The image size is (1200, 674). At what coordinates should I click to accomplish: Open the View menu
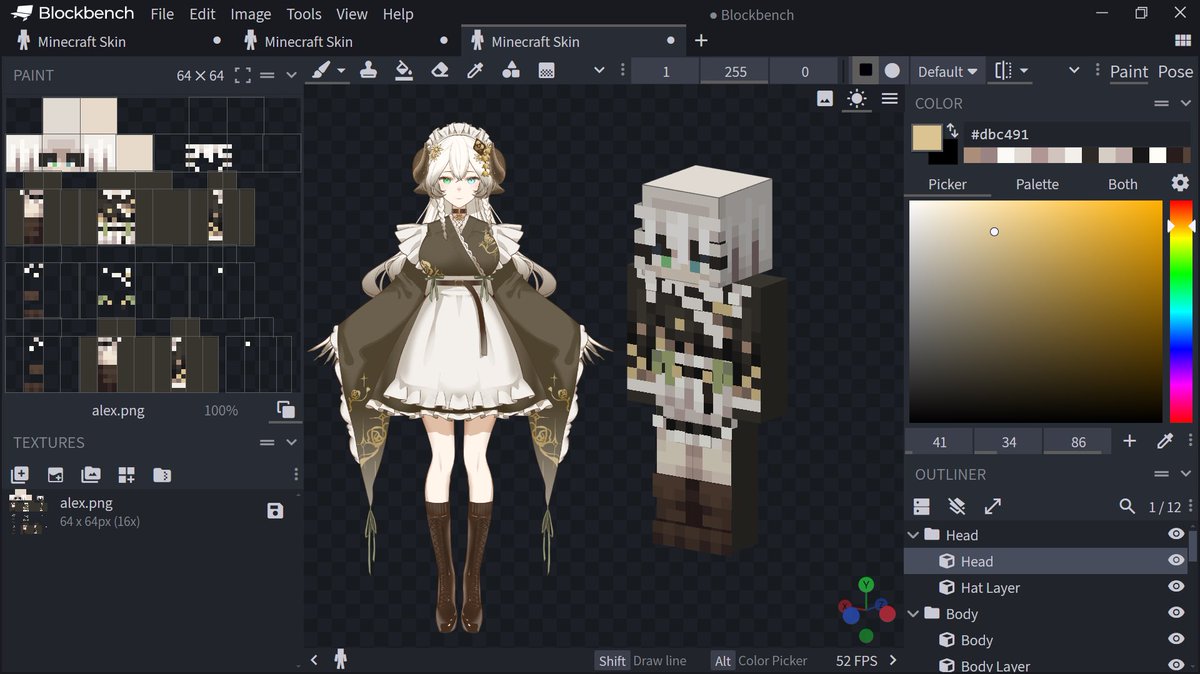point(352,14)
